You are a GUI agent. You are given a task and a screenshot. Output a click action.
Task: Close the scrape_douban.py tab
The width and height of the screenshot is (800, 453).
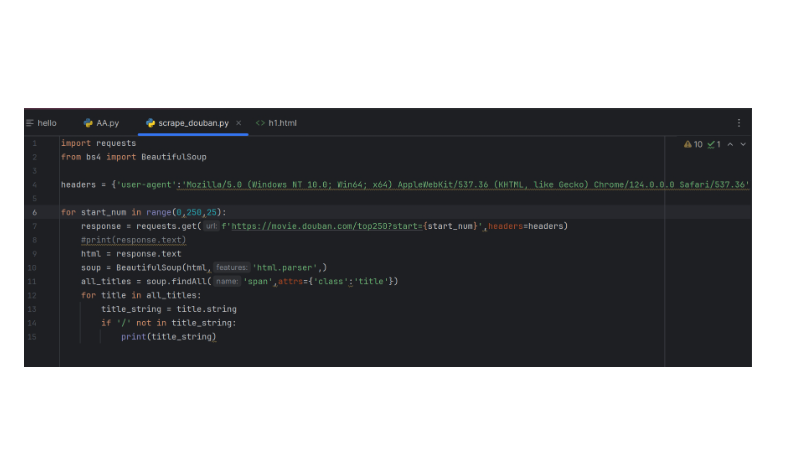pos(238,123)
